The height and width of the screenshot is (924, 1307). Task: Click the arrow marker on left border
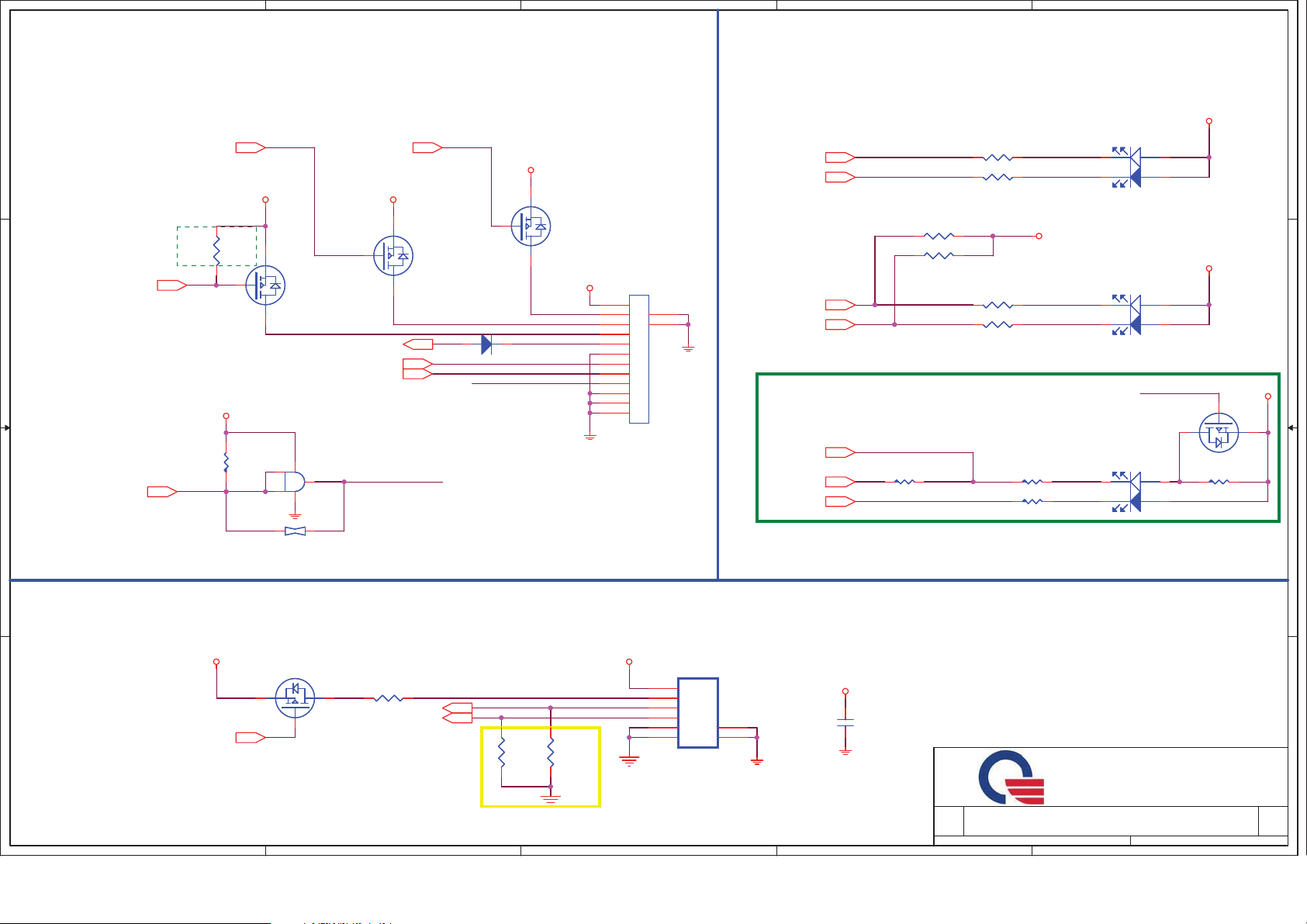[6, 427]
